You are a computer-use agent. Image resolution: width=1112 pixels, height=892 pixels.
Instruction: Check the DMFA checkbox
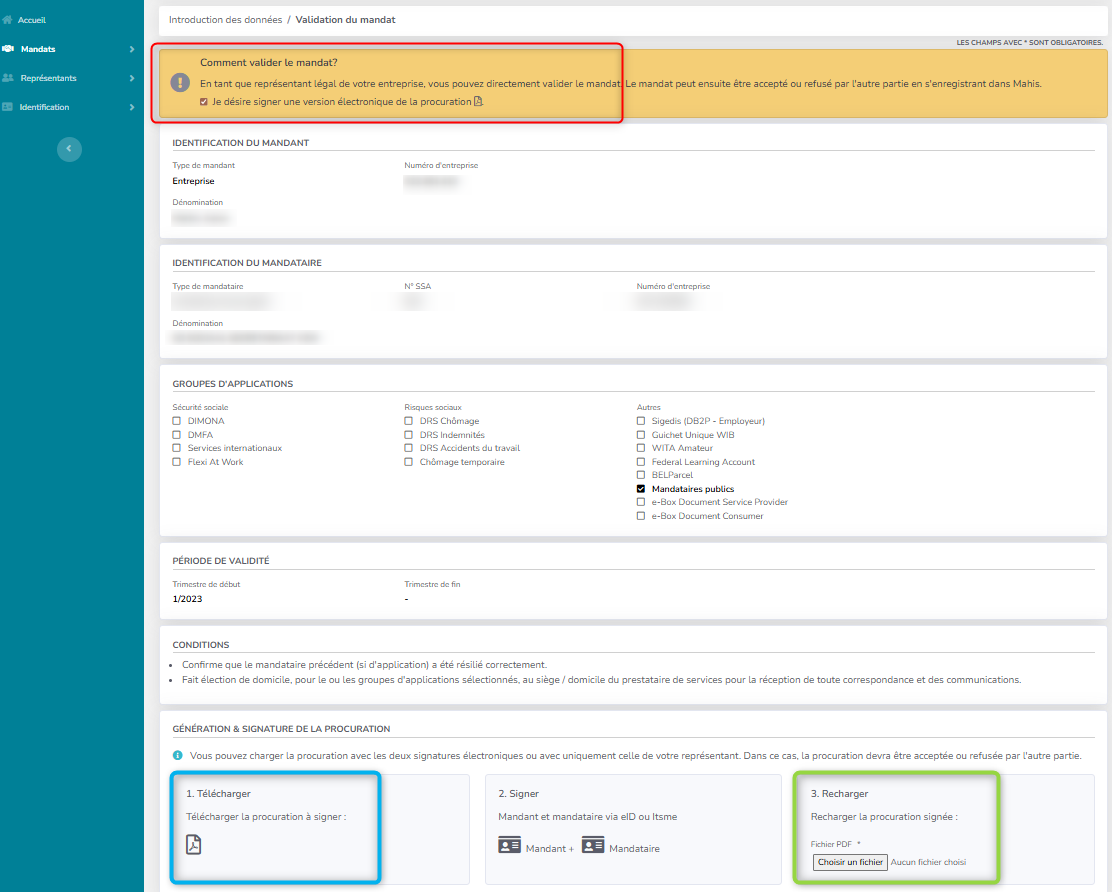(177, 435)
